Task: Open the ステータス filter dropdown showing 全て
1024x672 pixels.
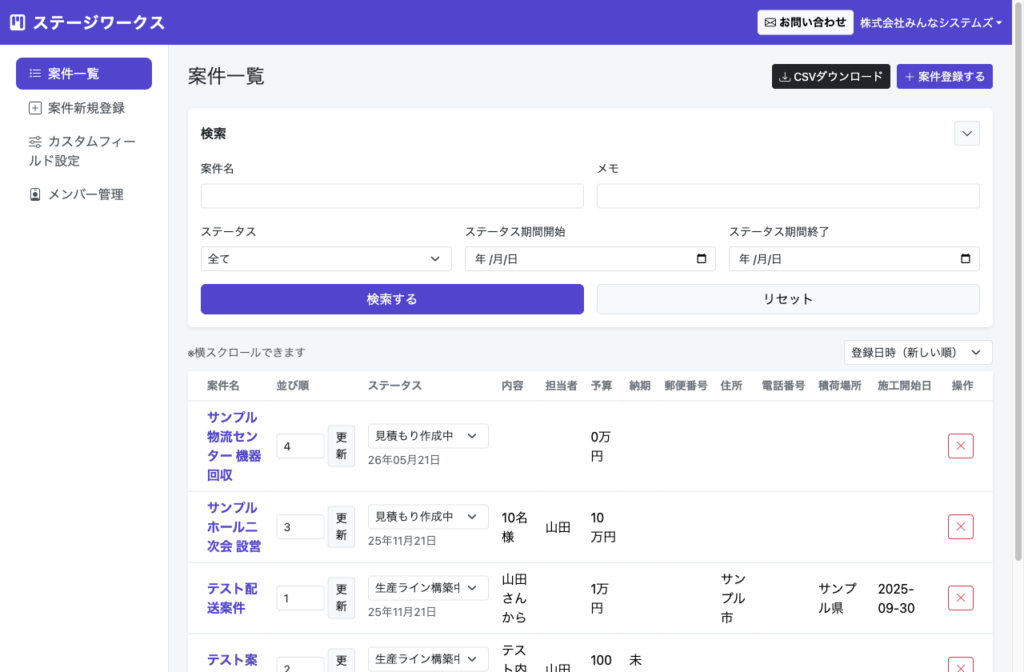Action: 326,259
